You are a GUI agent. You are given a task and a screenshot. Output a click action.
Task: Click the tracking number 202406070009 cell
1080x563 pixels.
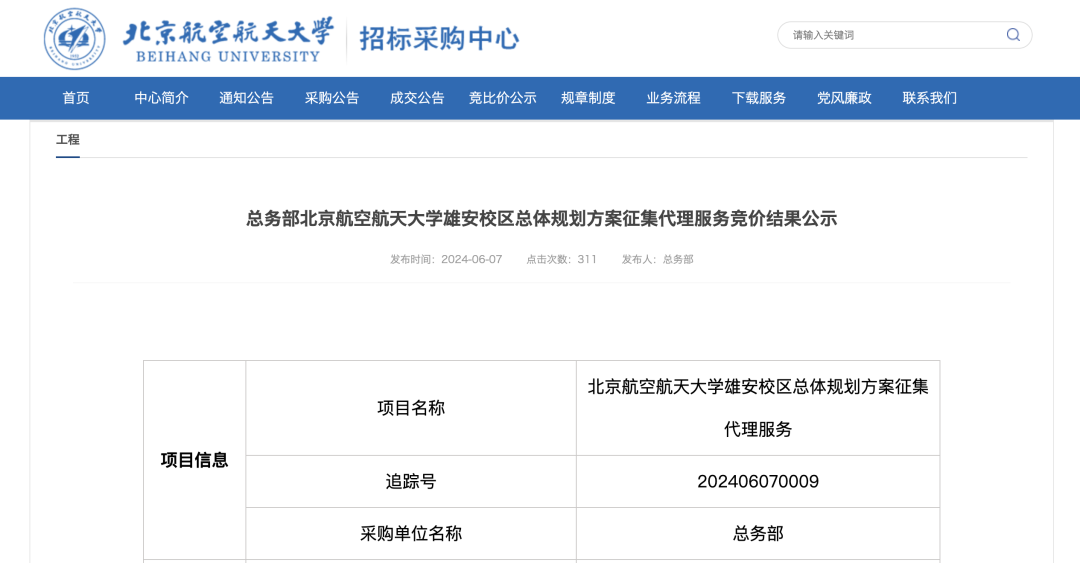point(758,482)
